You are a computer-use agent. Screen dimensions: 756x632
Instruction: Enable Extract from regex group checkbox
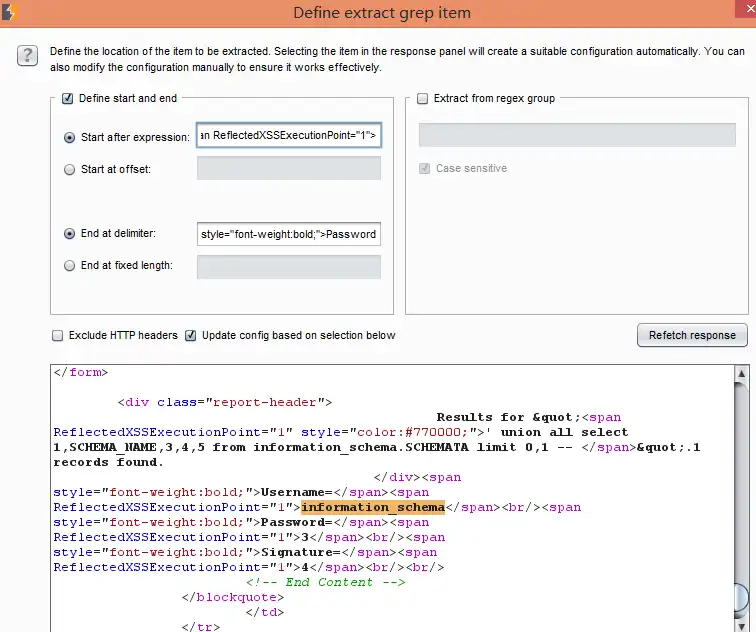pyautogui.click(x=422, y=98)
